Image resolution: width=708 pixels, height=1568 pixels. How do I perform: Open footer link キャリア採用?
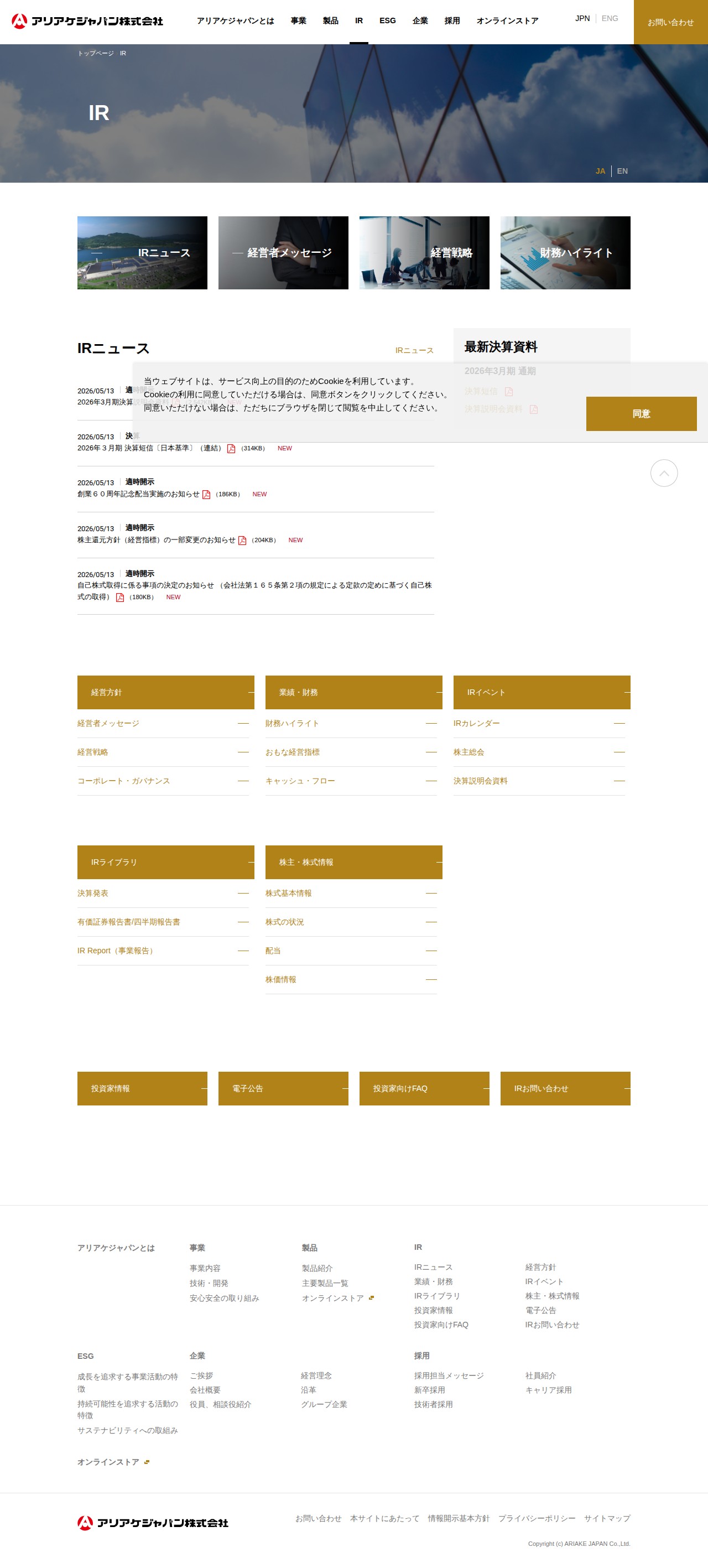[549, 1390]
